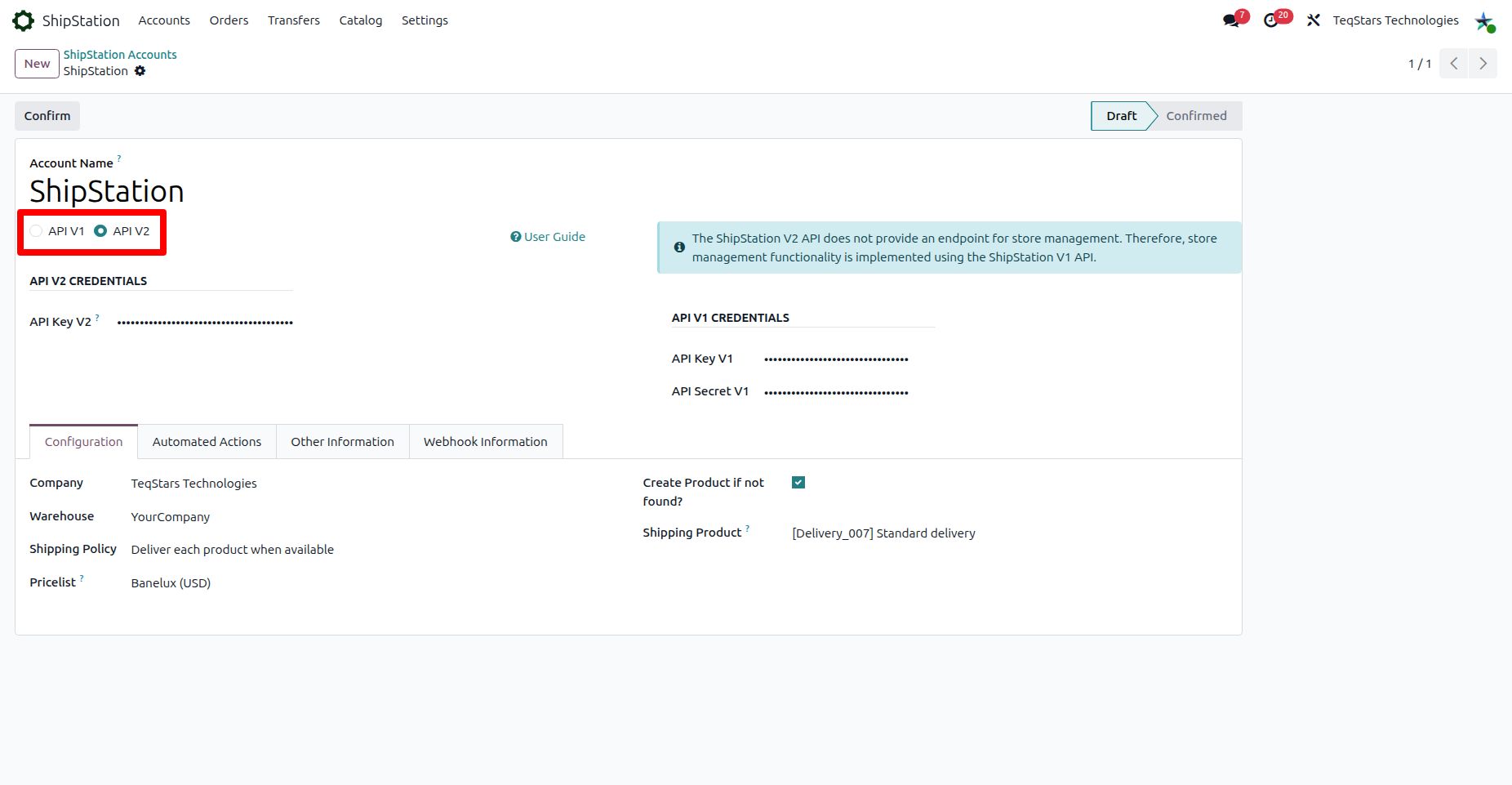Click the New button
1512x785 pixels.
[37, 64]
